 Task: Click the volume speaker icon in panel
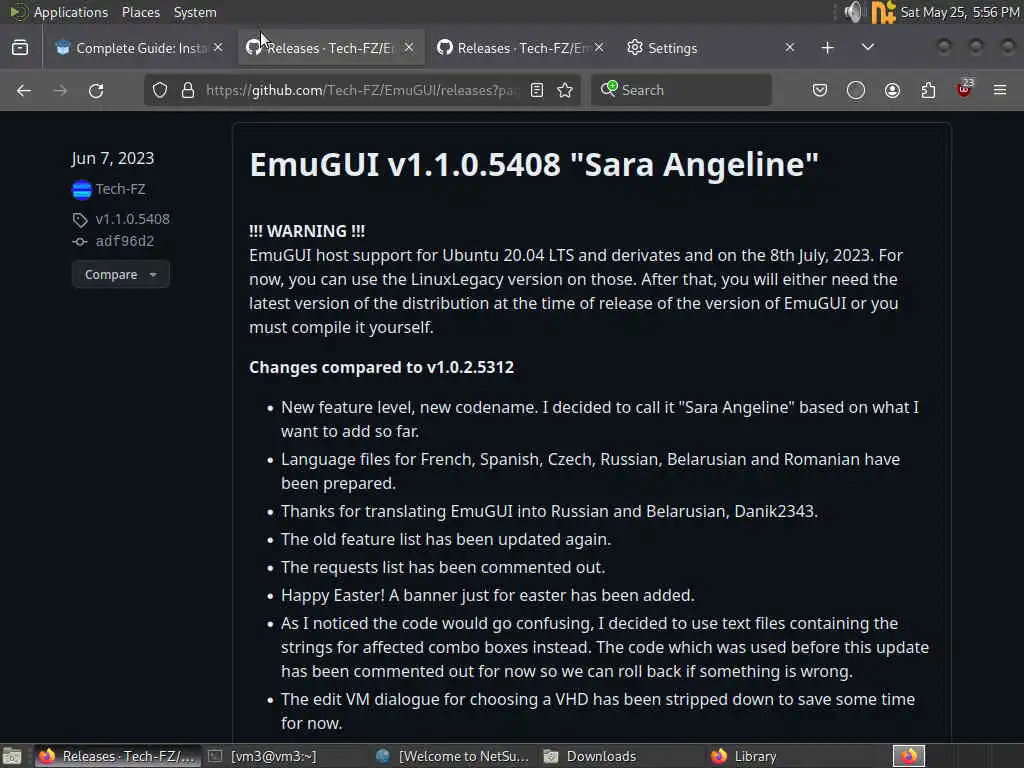[853, 12]
